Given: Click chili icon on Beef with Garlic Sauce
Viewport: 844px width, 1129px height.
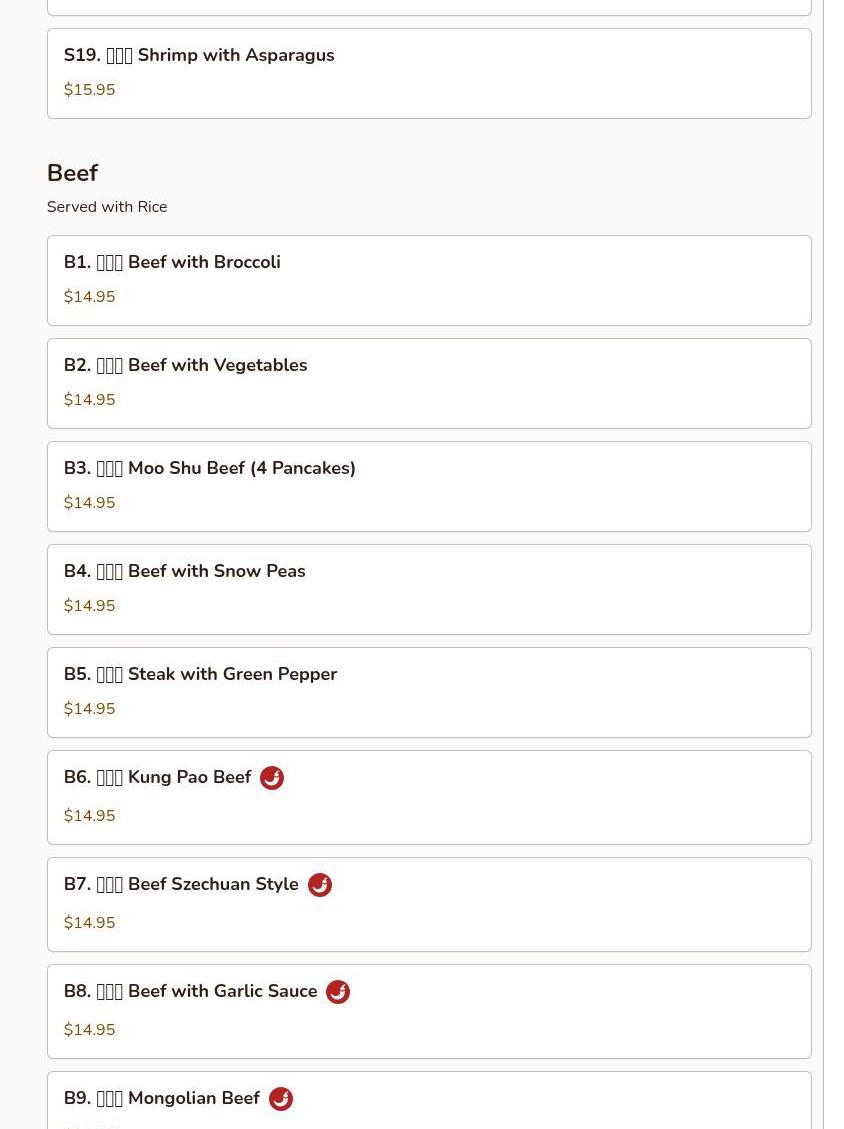Looking at the screenshot, I should coord(338,992).
